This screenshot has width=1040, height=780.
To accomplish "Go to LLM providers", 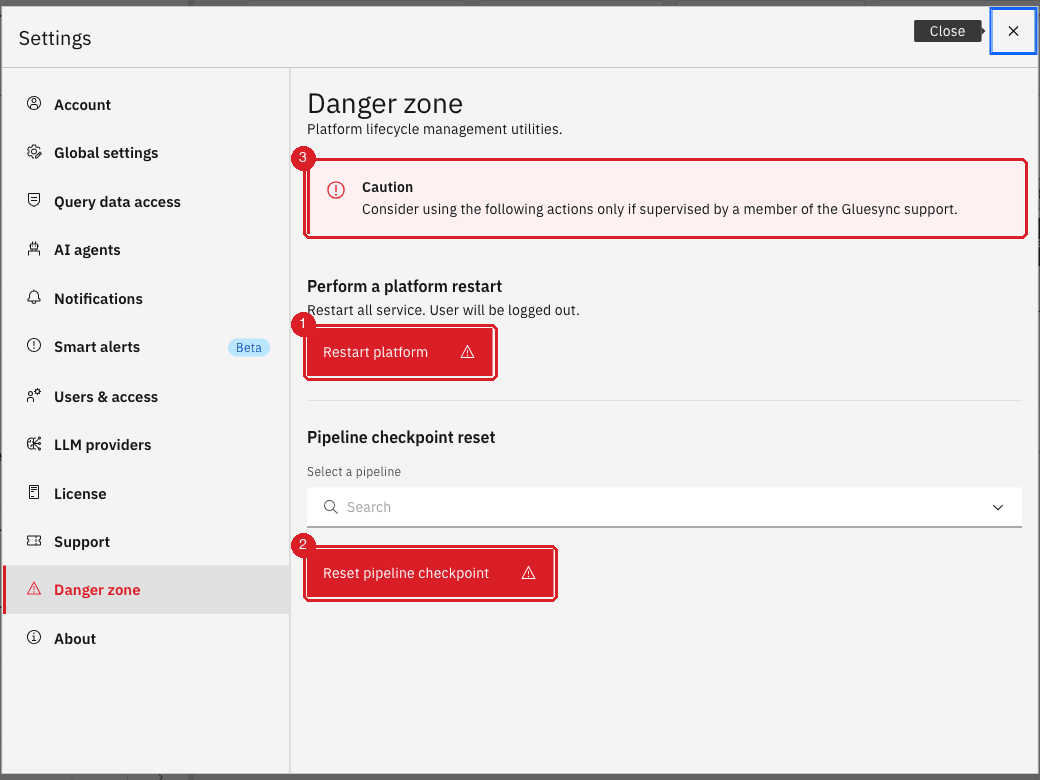I will (x=146, y=444).
